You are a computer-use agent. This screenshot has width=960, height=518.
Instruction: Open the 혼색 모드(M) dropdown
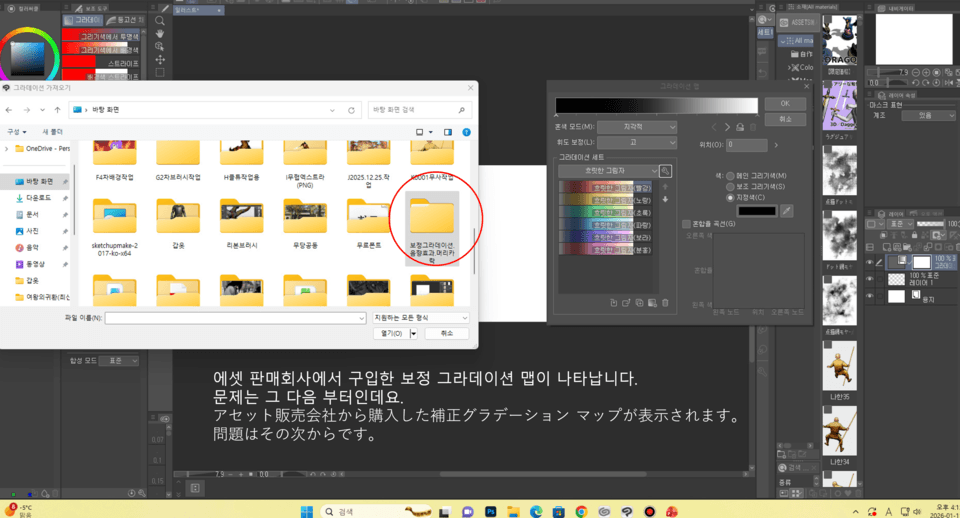pos(637,127)
